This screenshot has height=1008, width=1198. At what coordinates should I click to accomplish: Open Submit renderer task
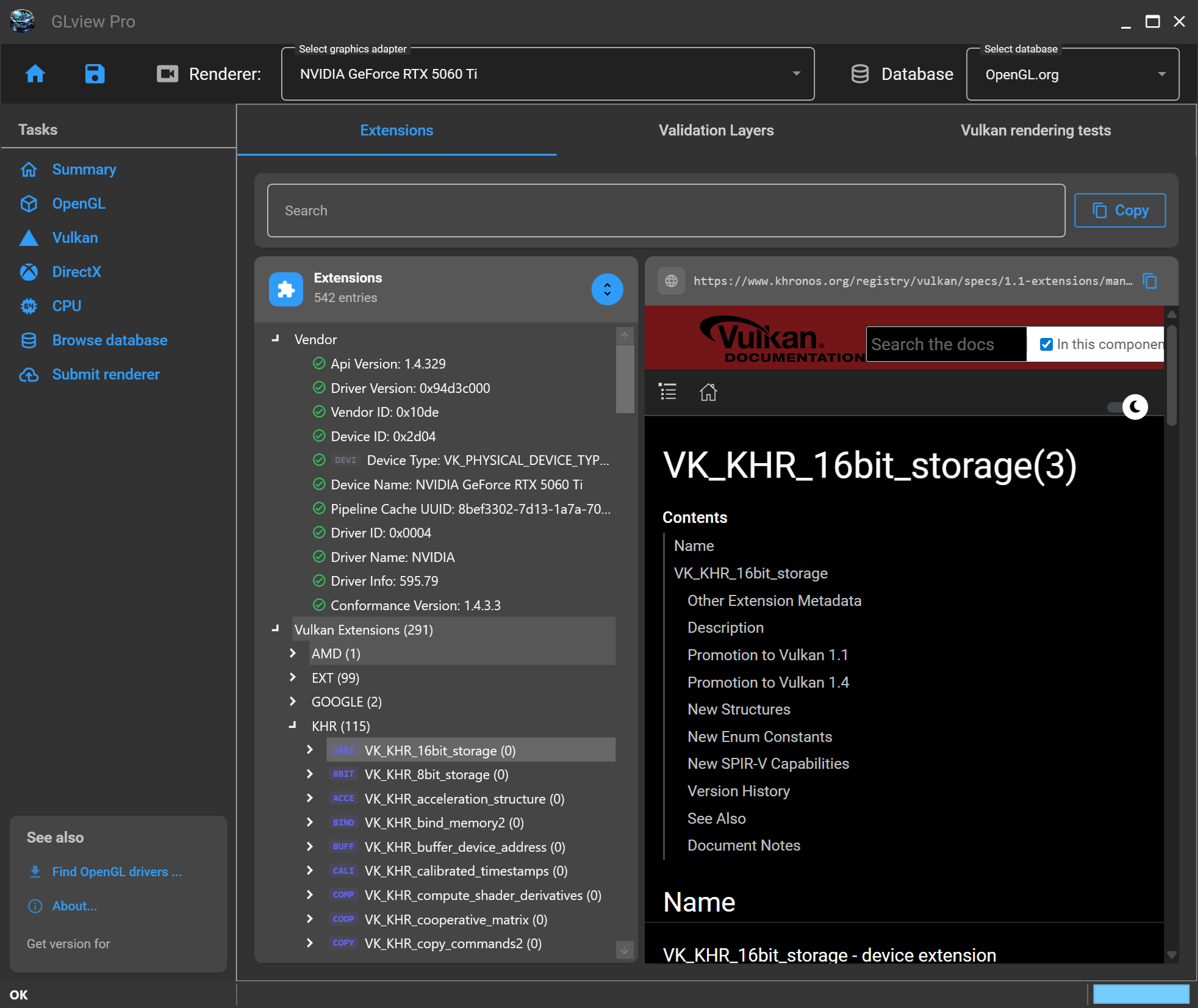tap(106, 375)
